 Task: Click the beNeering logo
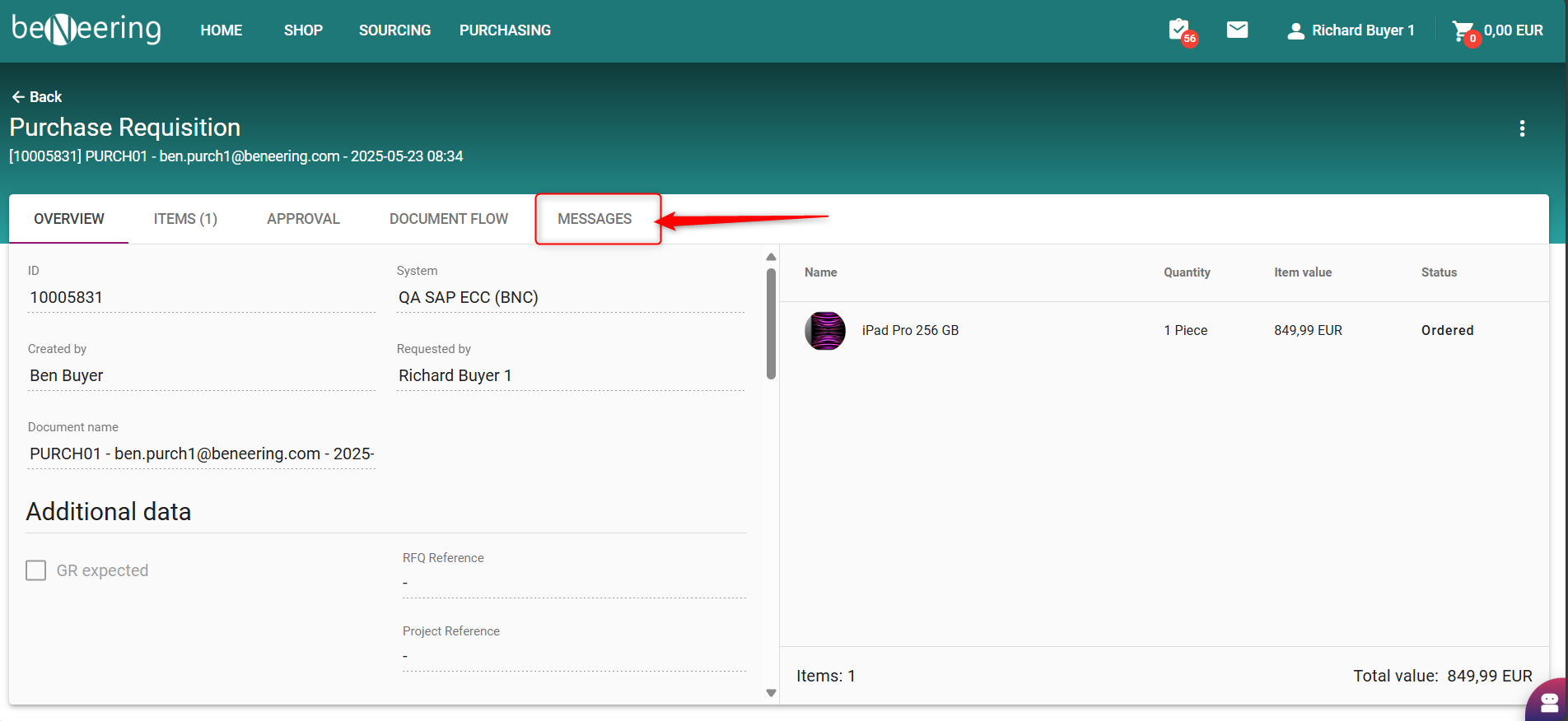tap(86, 30)
